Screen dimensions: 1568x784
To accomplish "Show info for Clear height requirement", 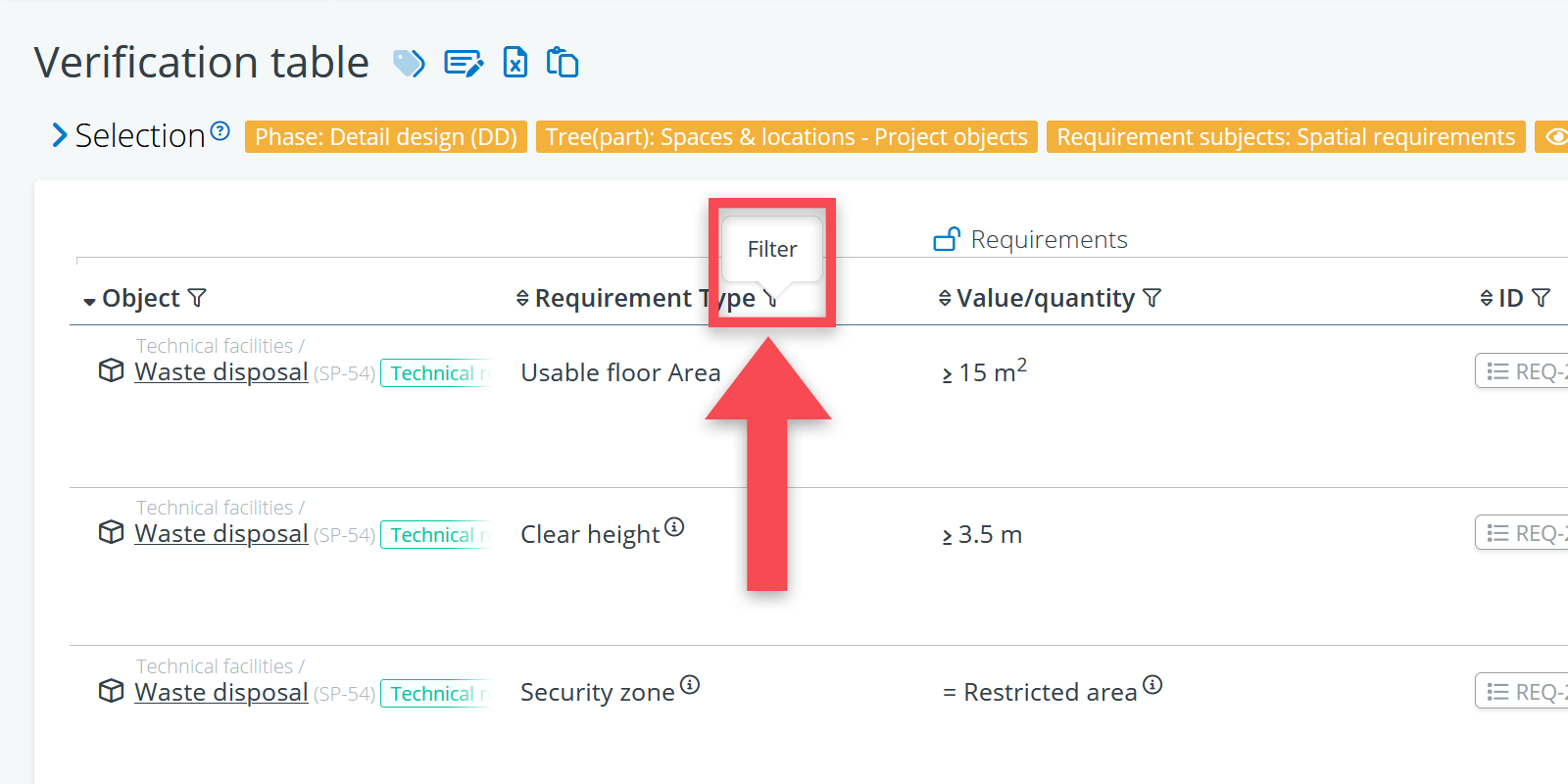I will click(674, 527).
